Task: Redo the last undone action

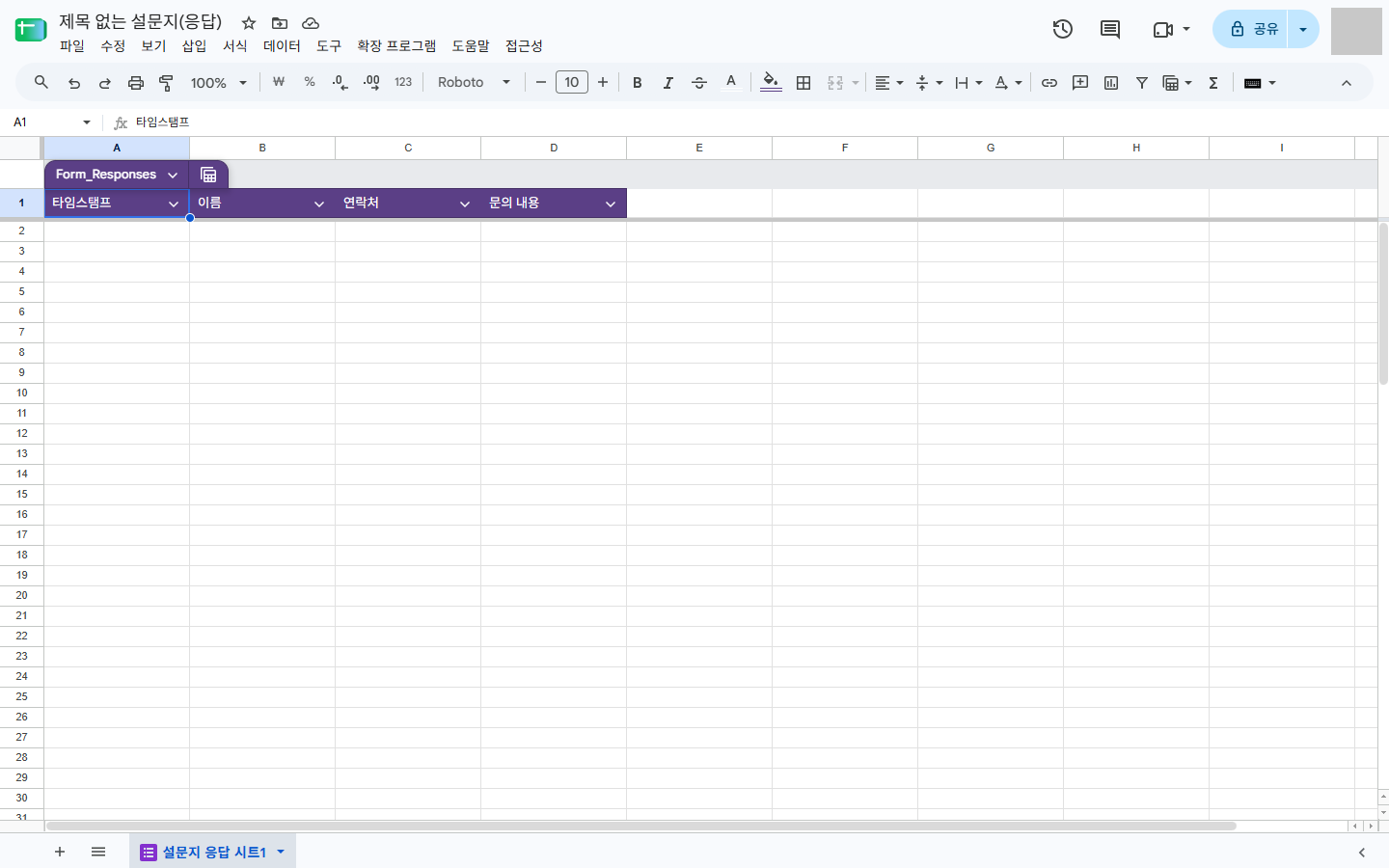Action: [105, 83]
